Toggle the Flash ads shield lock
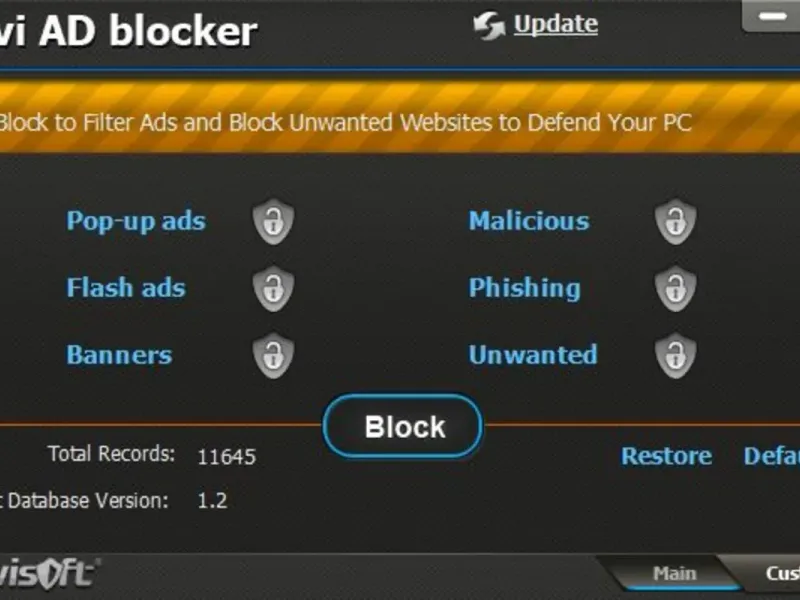800x600 pixels. coord(273,288)
